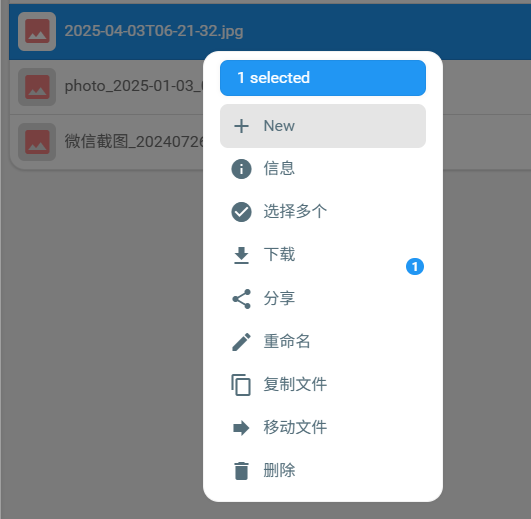Click the copy files icon
The image size is (531, 519).
coord(241,385)
